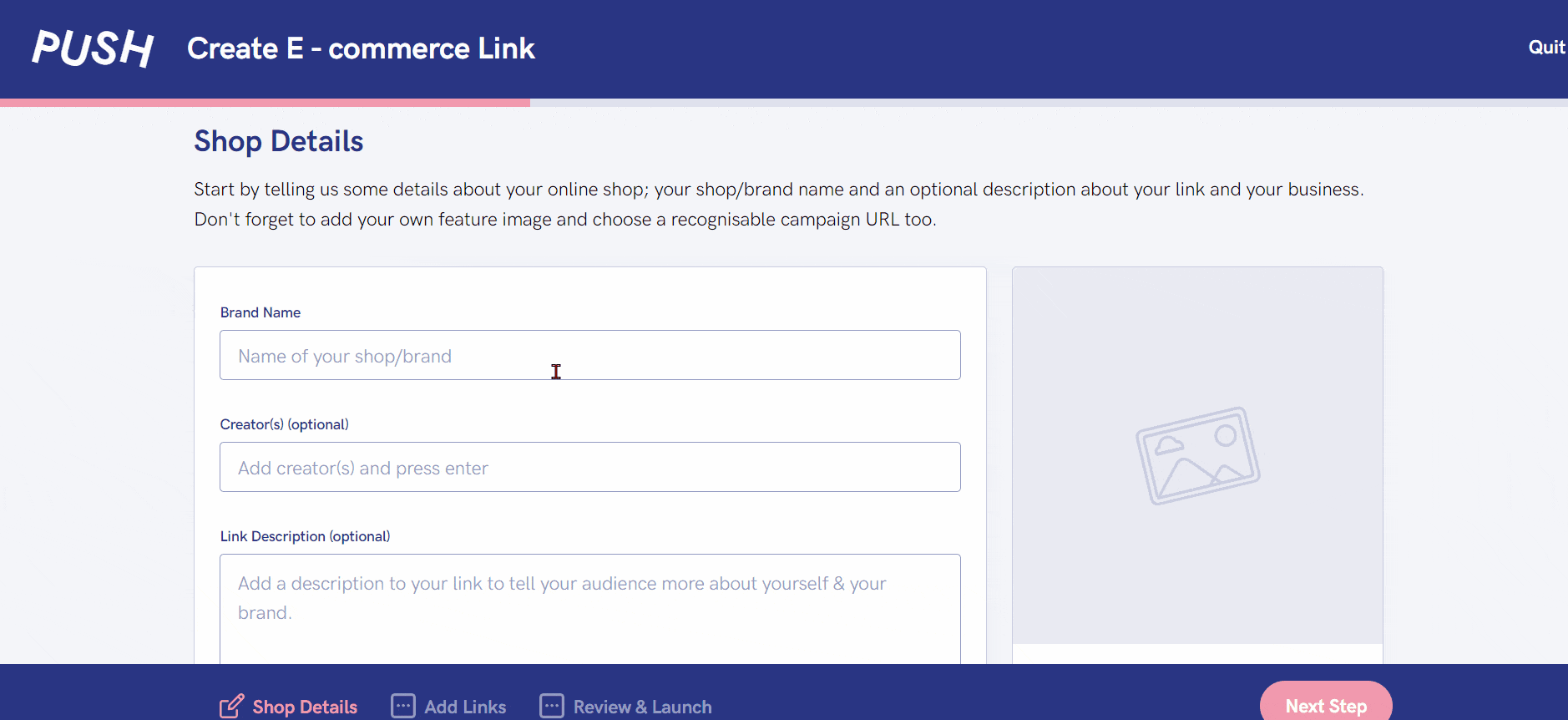Click the Create E - commerce Link title

[361, 48]
